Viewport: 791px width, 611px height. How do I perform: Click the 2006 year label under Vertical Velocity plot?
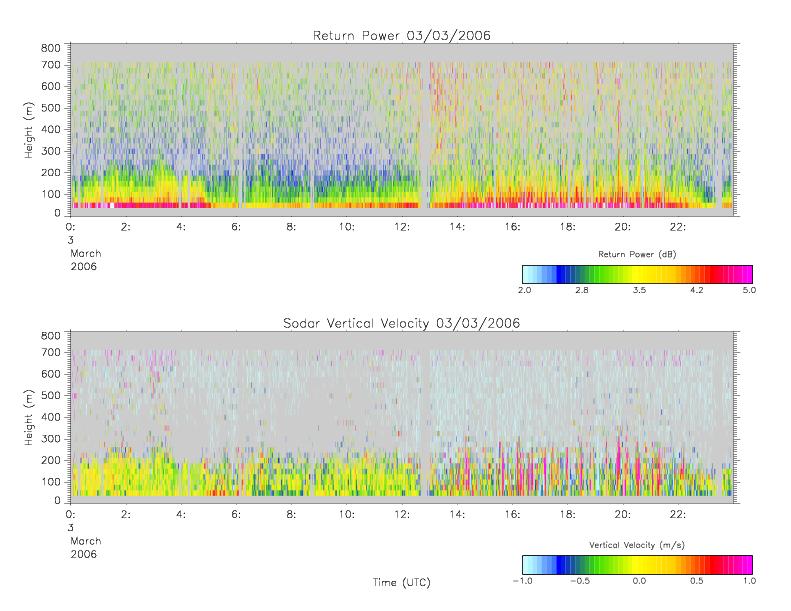point(83,554)
